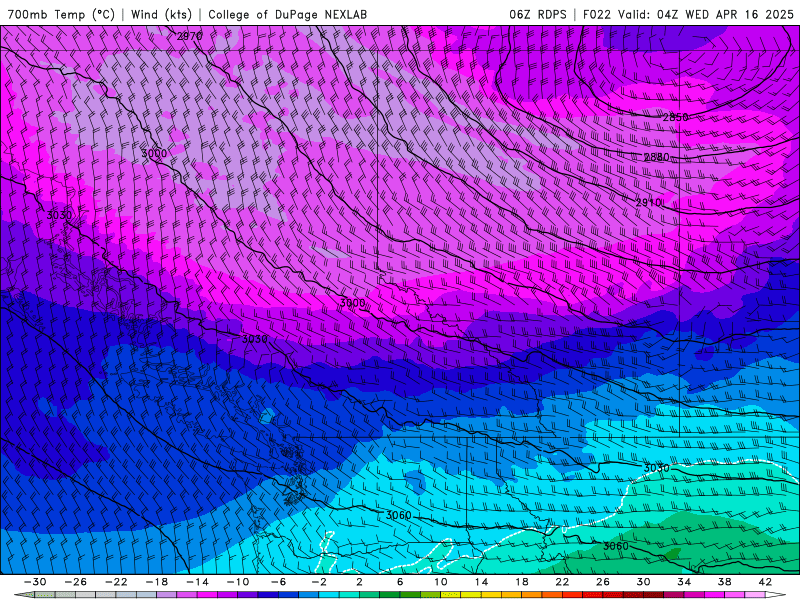Click the 2 value on the temperature scale
800x600 pixels.
click(x=359, y=582)
